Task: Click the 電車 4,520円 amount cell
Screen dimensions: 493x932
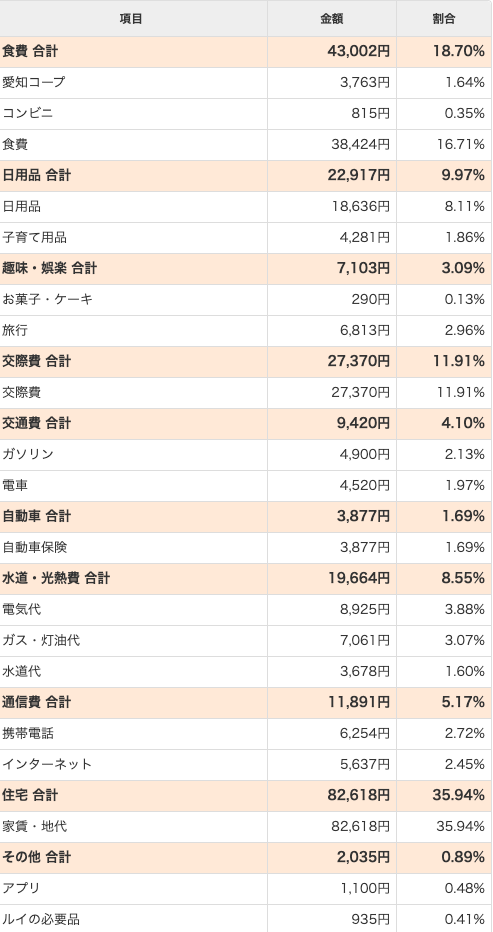Action: [332, 486]
